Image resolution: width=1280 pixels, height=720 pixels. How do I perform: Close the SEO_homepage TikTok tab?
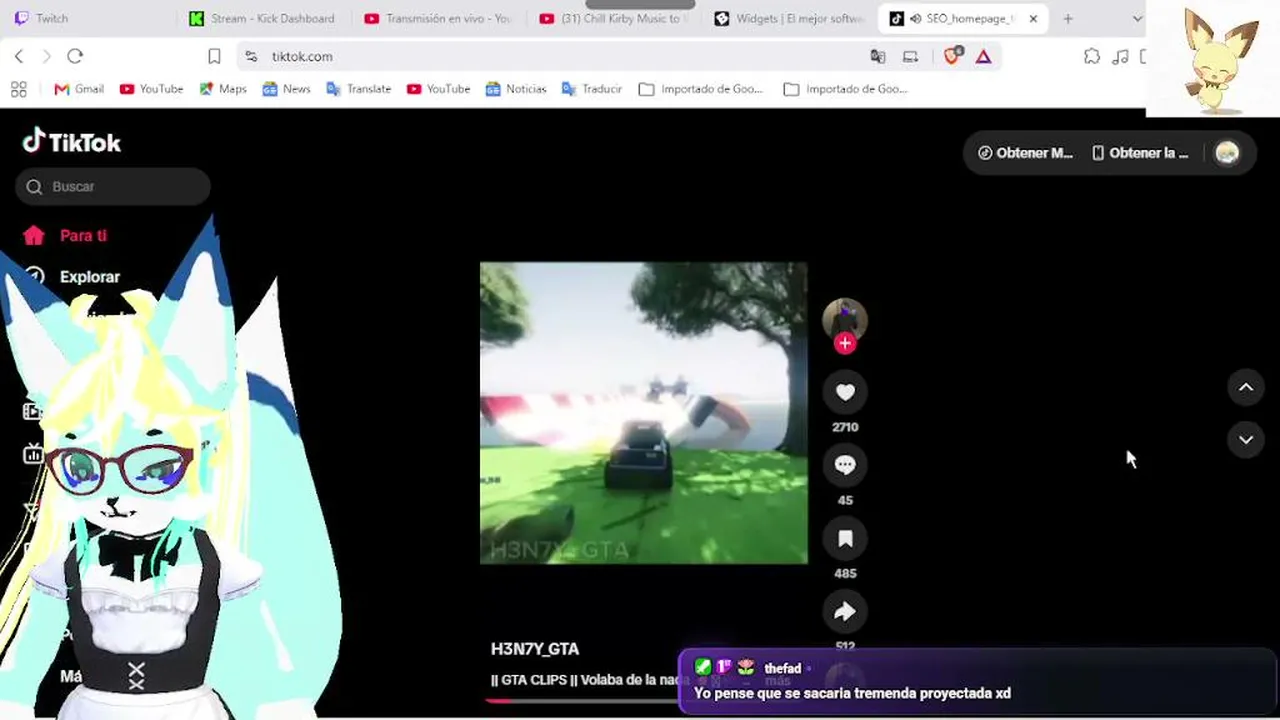pyautogui.click(x=1033, y=19)
